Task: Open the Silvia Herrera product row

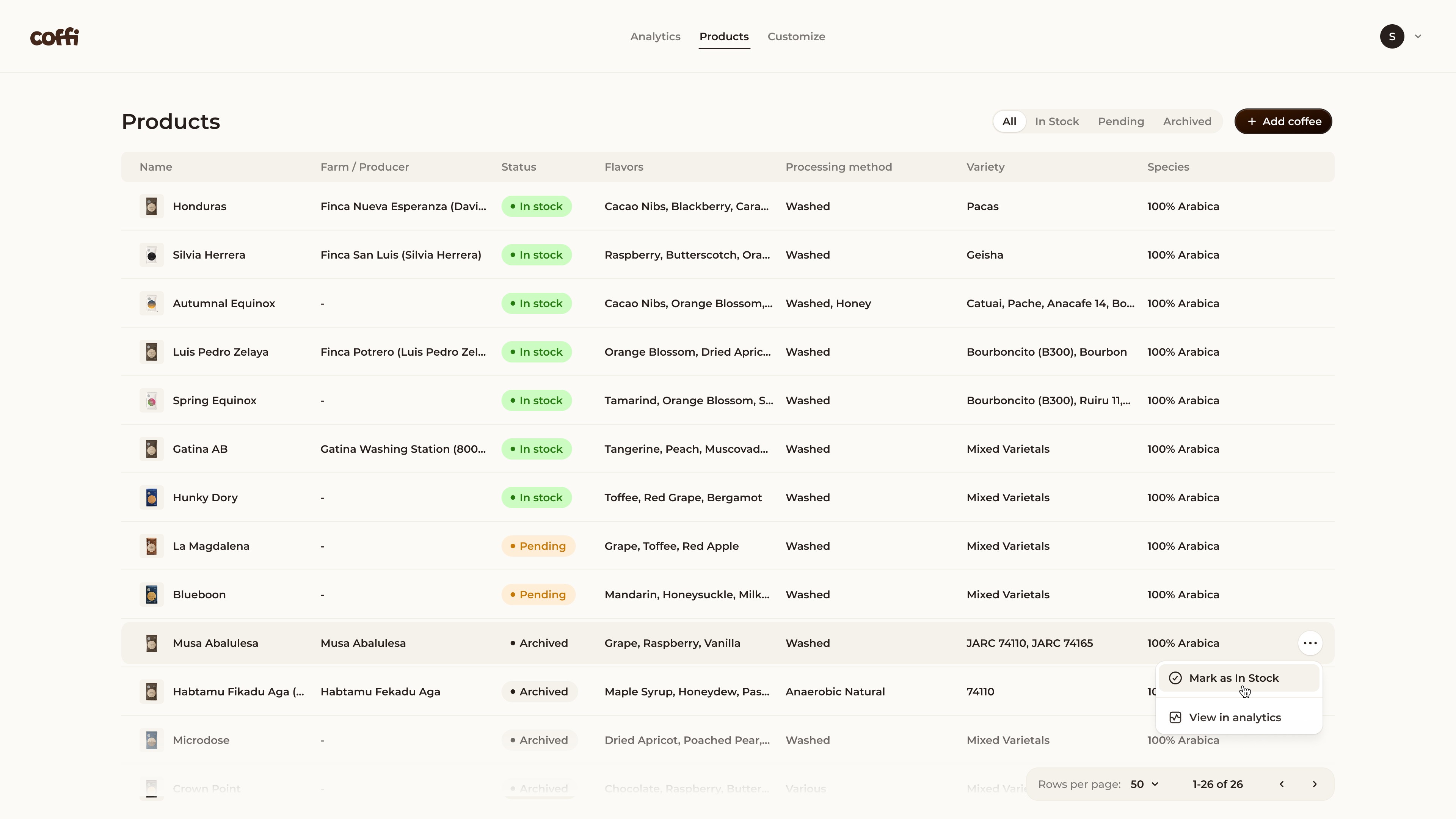Action: click(x=209, y=255)
